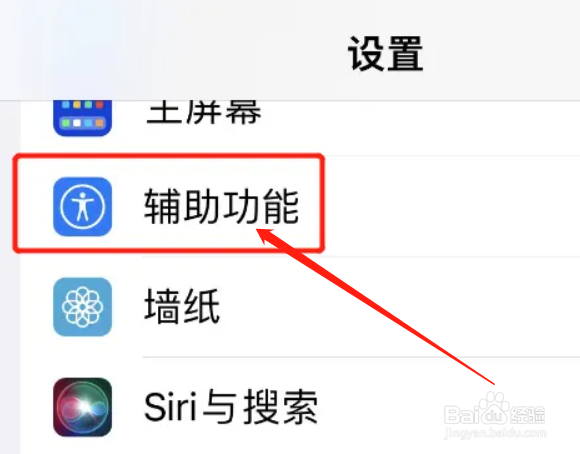Click the red arrow tip near 功能
Viewport: 580px width, 454px height.
pyautogui.click(x=262, y=233)
